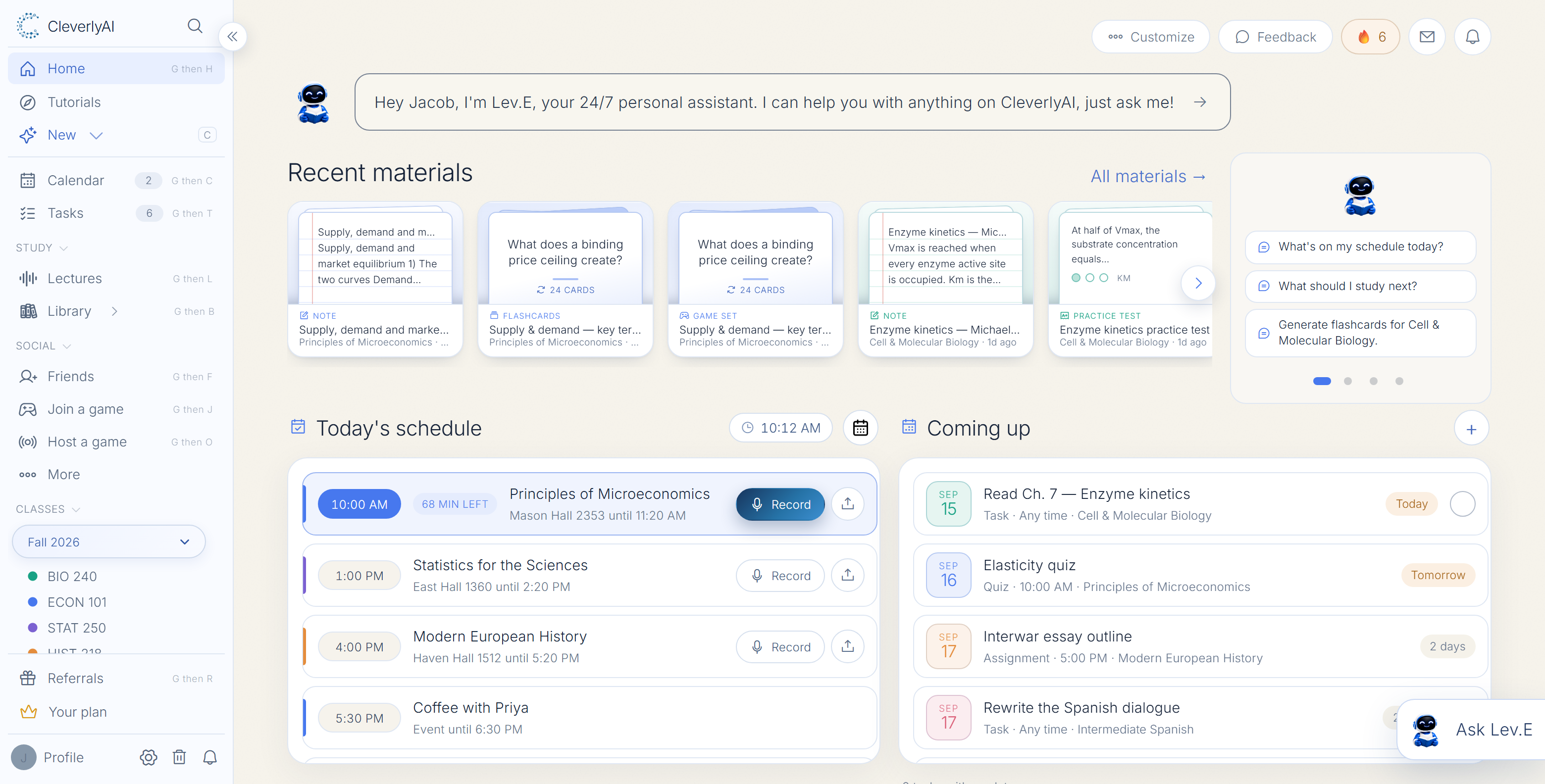Click the Referrals gift icon
1545x784 pixels.
click(28, 678)
